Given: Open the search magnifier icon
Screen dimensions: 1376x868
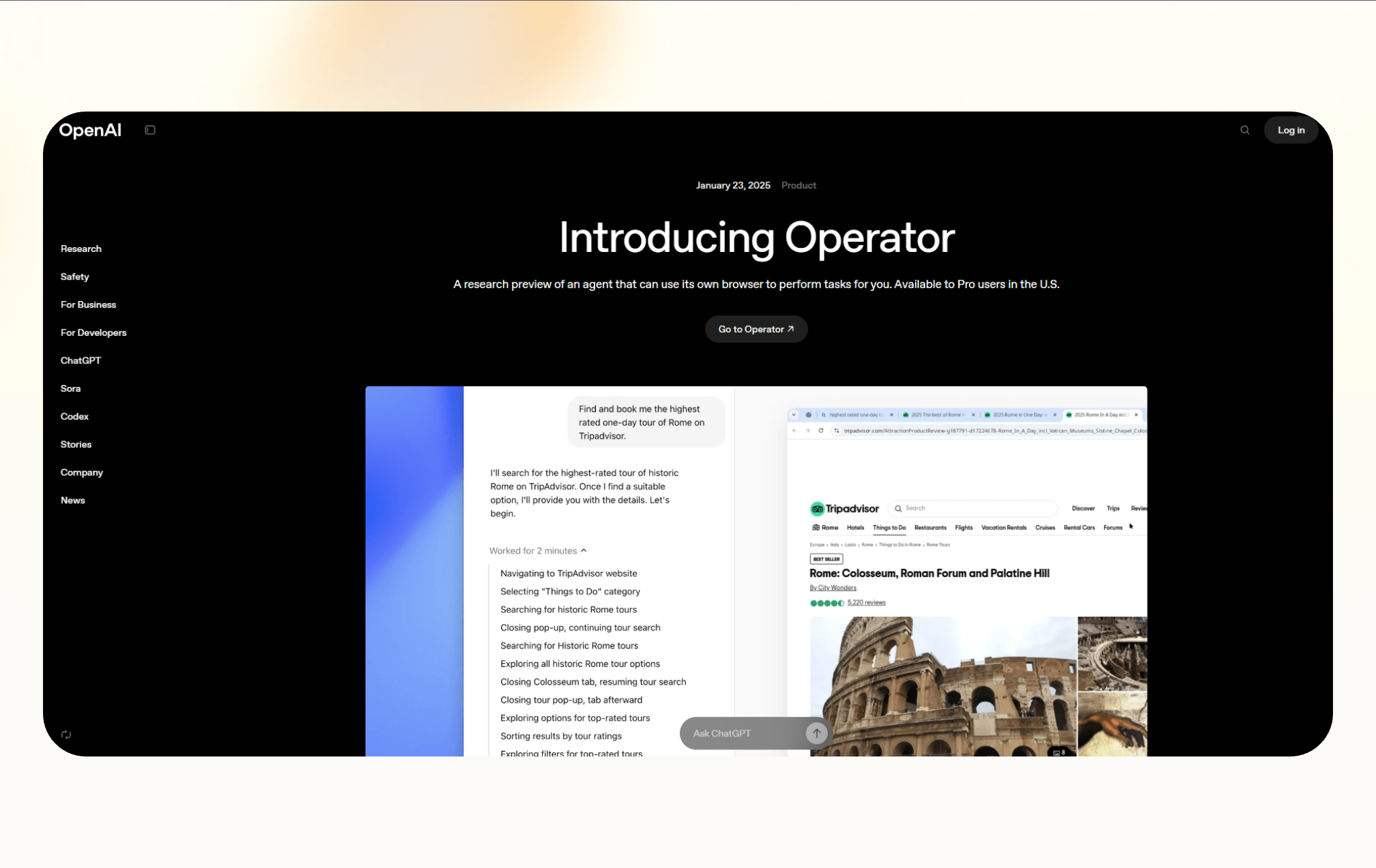Looking at the screenshot, I should click(x=1244, y=130).
